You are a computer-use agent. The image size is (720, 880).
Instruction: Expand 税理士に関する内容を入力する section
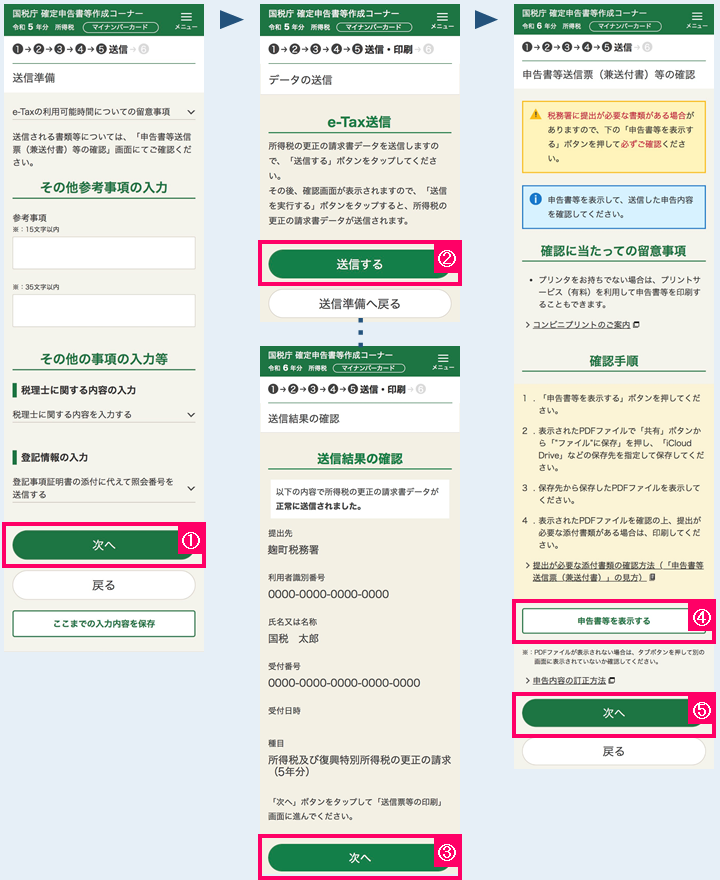click(104, 414)
